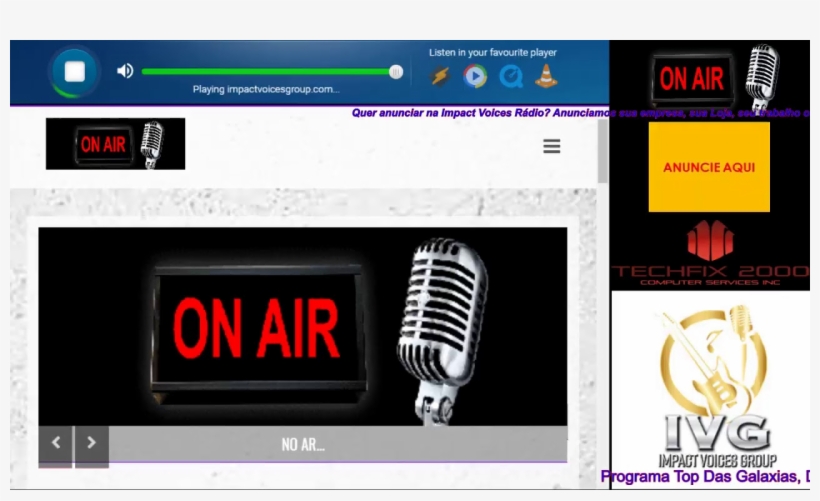Open stream in Windows Media Player

coord(475,76)
